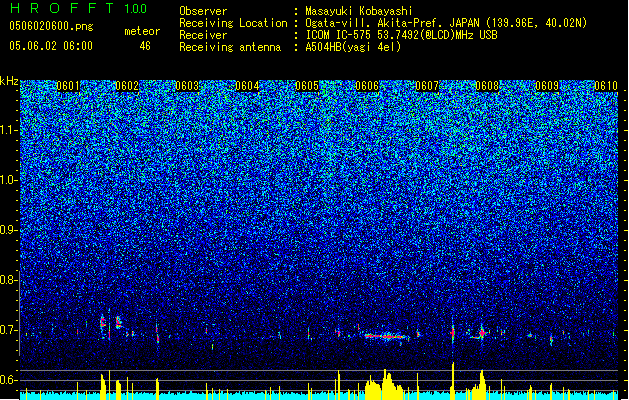Click the 0605 time marker
This screenshot has height=400, width=629.
[x=307, y=86]
